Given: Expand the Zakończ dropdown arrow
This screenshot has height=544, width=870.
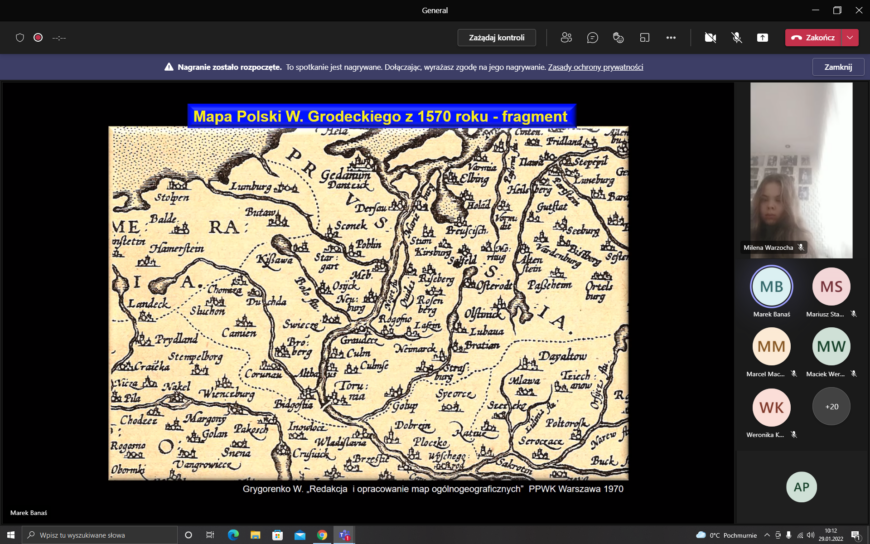Looking at the screenshot, I should [850, 38].
